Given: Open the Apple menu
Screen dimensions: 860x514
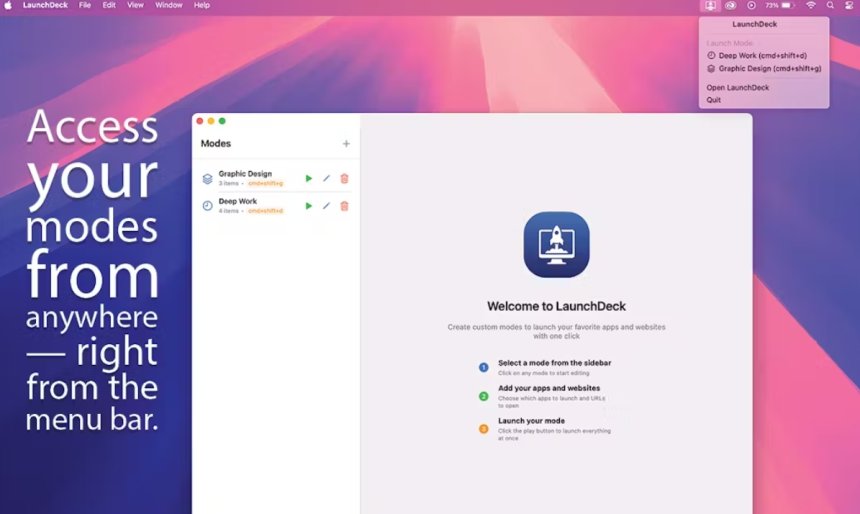Looking at the screenshot, I should tap(8, 5).
